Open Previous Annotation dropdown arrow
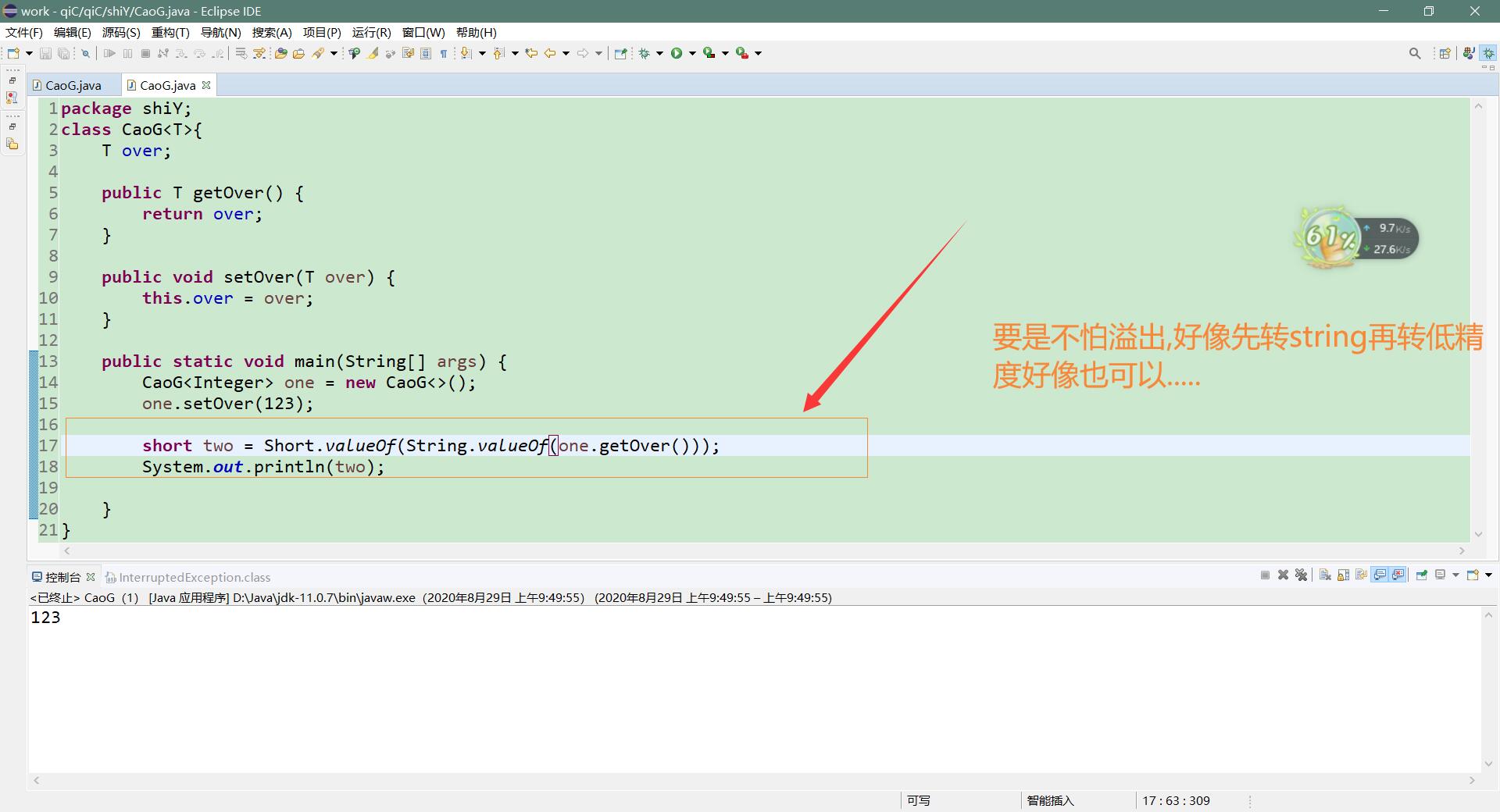The height and width of the screenshot is (812, 1500). point(515,53)
